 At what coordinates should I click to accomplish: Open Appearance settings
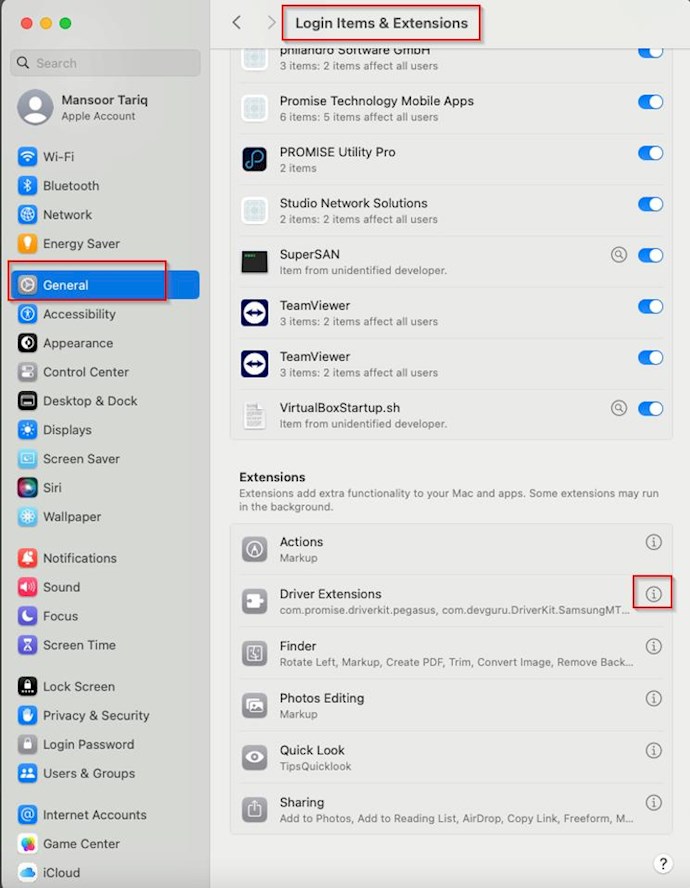[65, 343]
